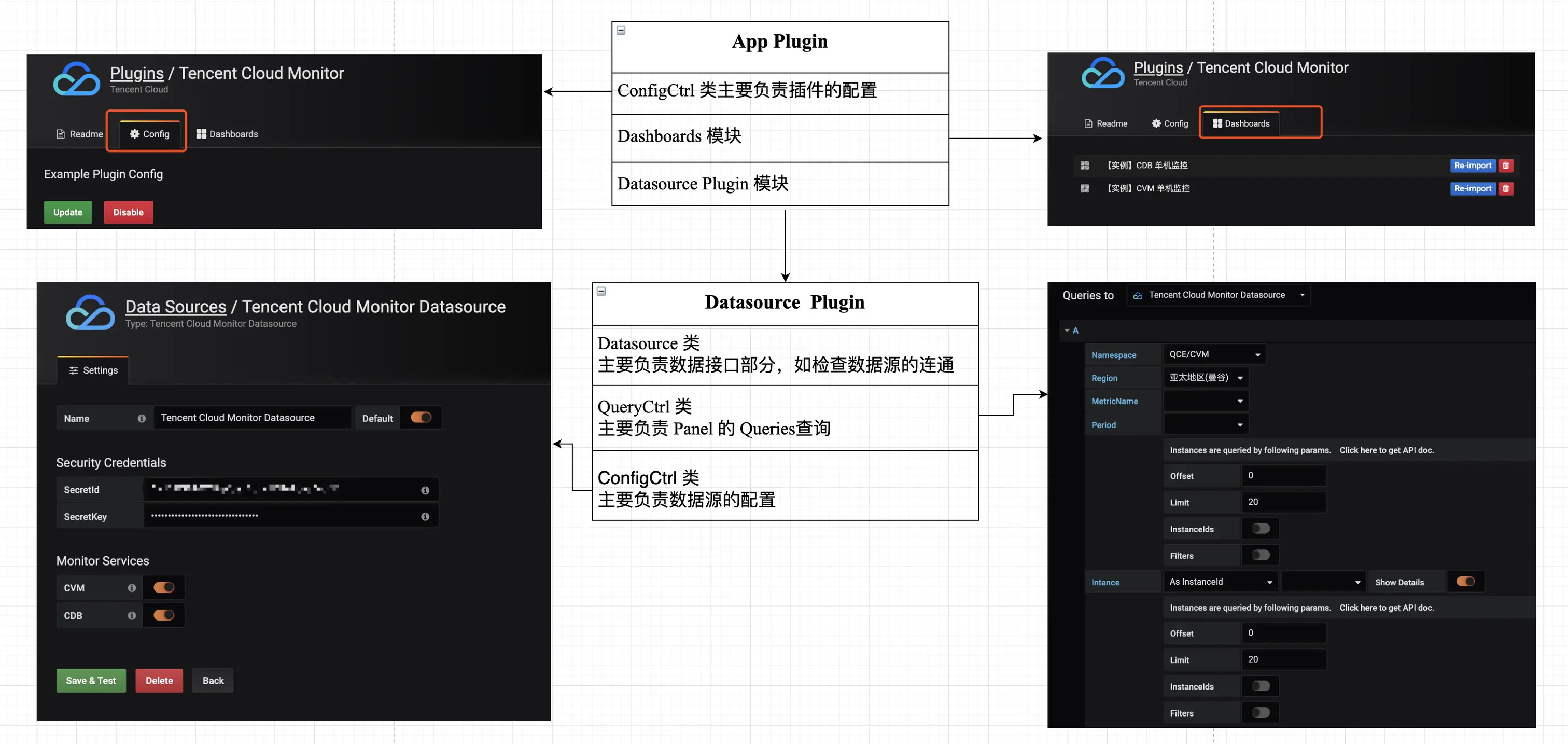Image resolution: width=1568 pixels, height=744 pixels.
Task: Open the Region dropdown
Action: pos(1207,378)
